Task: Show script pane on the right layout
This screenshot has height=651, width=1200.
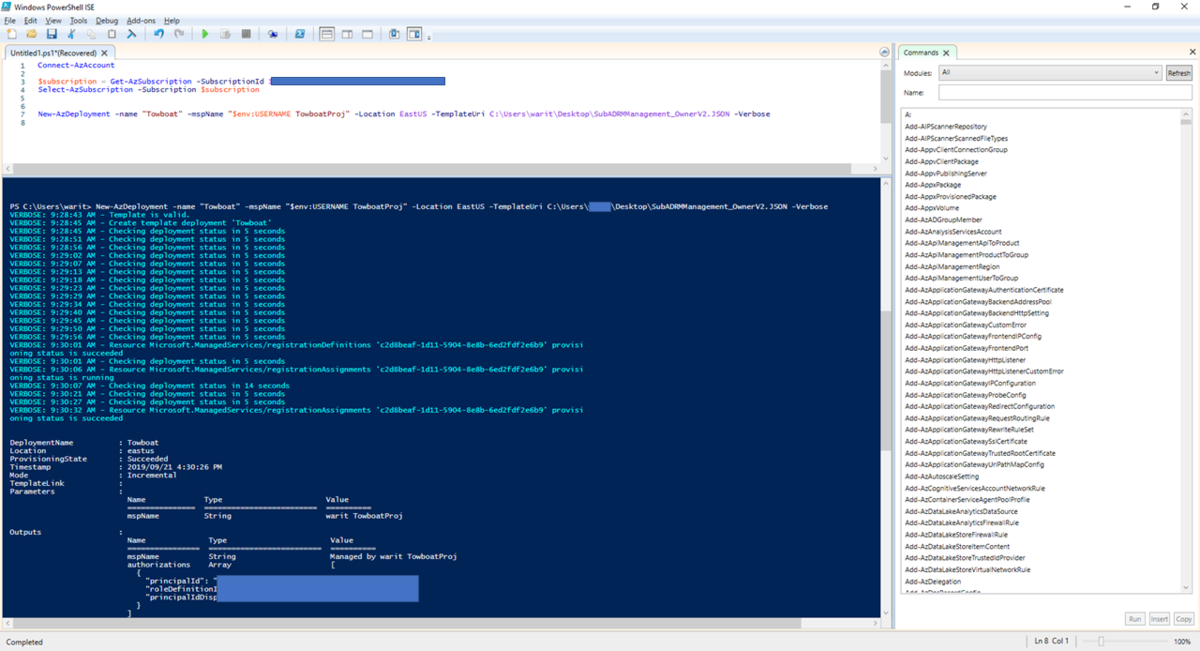Action: [x=347, y=34]
